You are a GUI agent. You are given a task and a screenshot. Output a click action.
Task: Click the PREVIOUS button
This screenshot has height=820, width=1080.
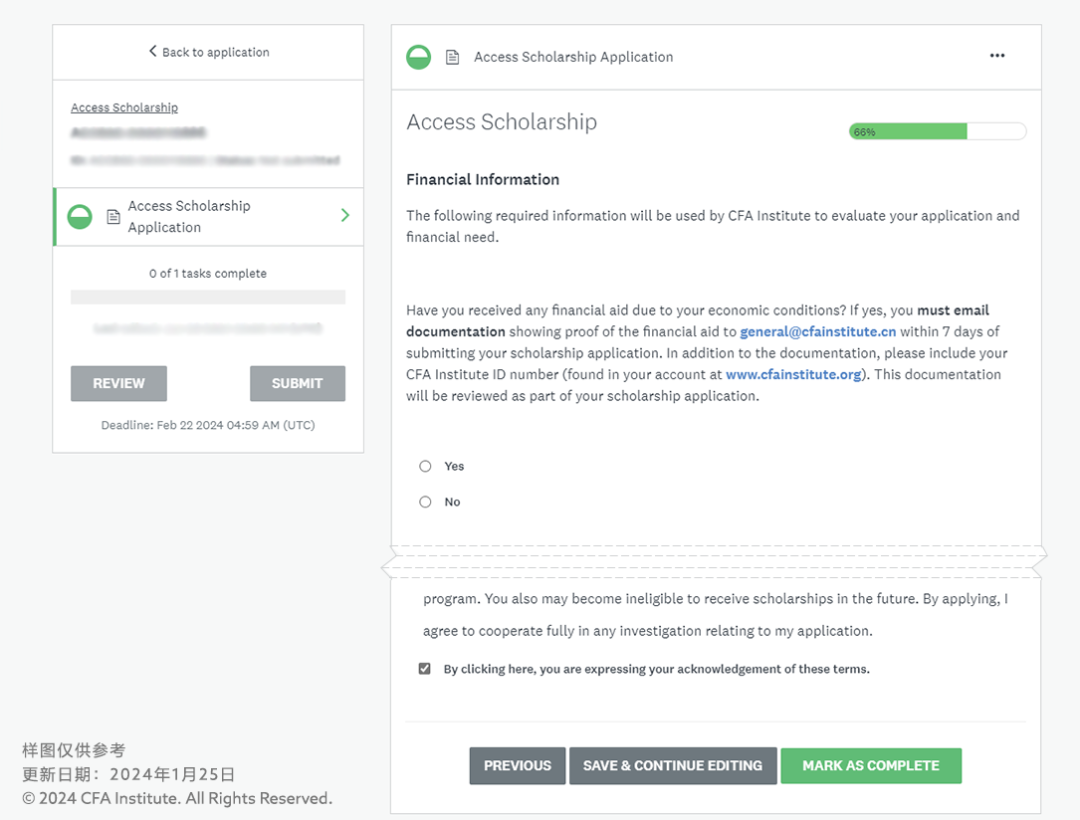[x=517, y=766]
